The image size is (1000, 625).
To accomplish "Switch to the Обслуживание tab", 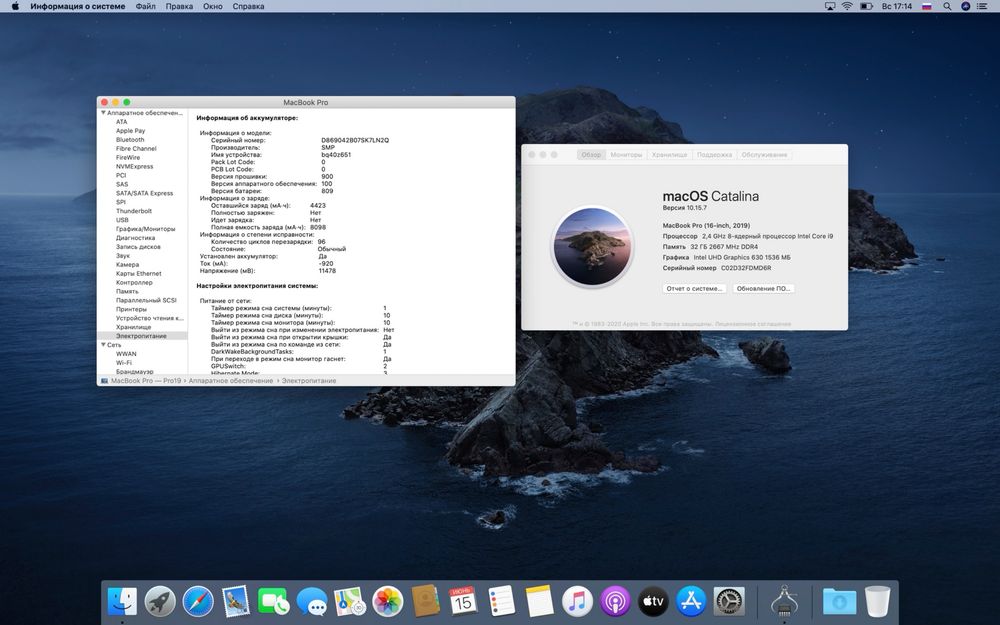I will tap(764, 155).
